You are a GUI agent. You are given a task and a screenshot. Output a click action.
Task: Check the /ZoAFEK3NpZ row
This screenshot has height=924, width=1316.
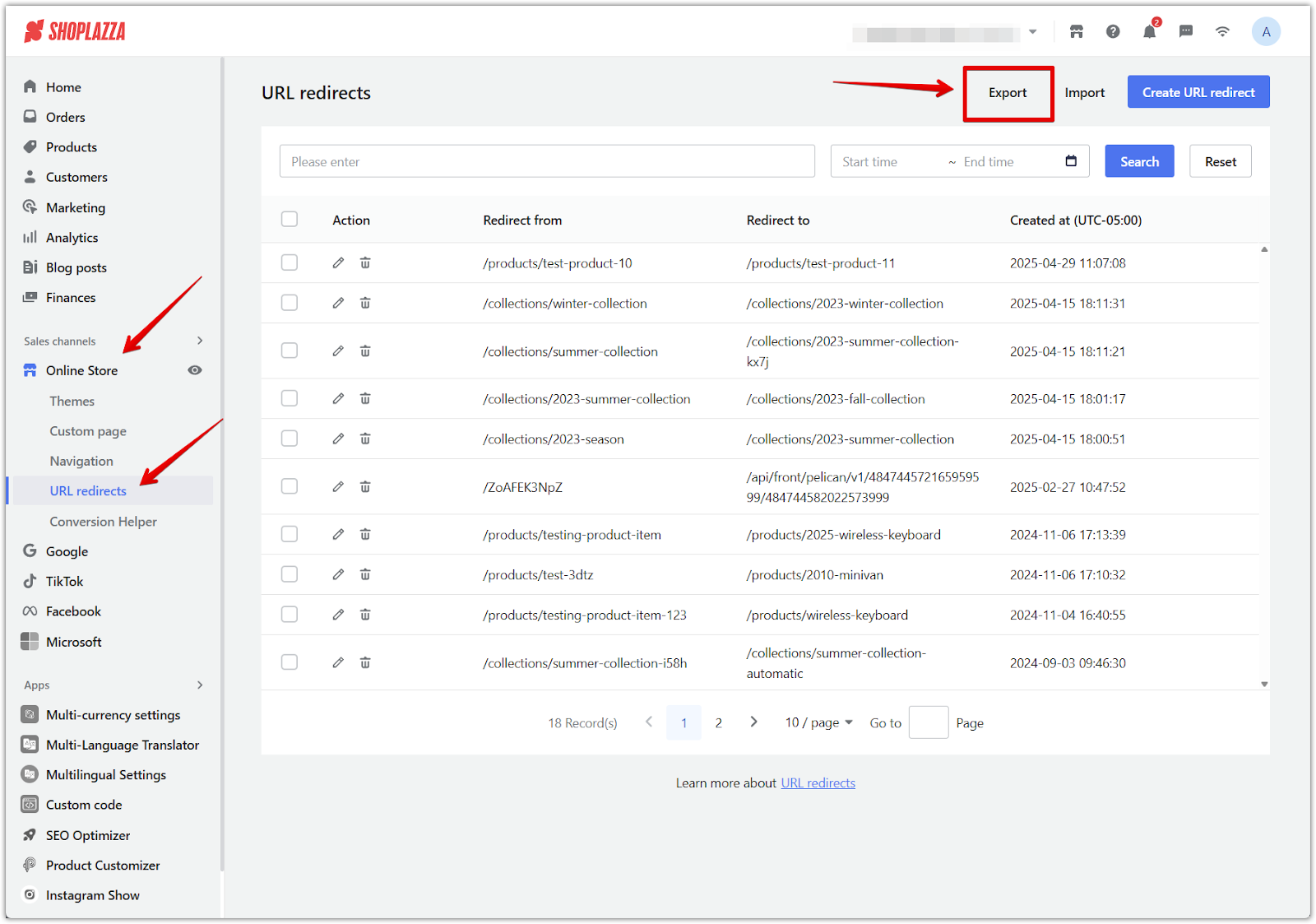click(x=290, y=486)
